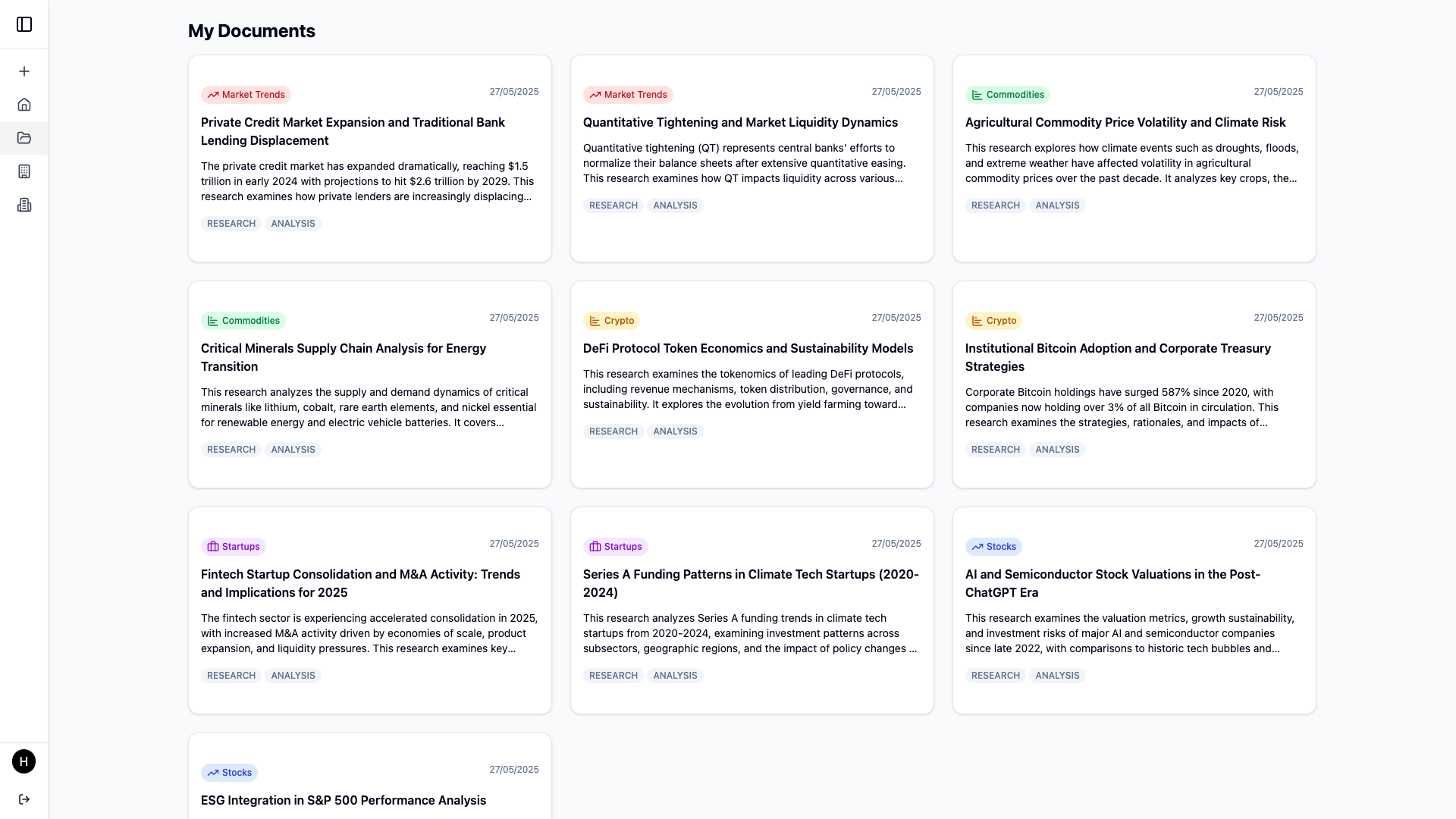Viewport: 1456px width, 819px height.
Task: Click Market Trends badge on Private Credit card
Action: tap(246, 95)
